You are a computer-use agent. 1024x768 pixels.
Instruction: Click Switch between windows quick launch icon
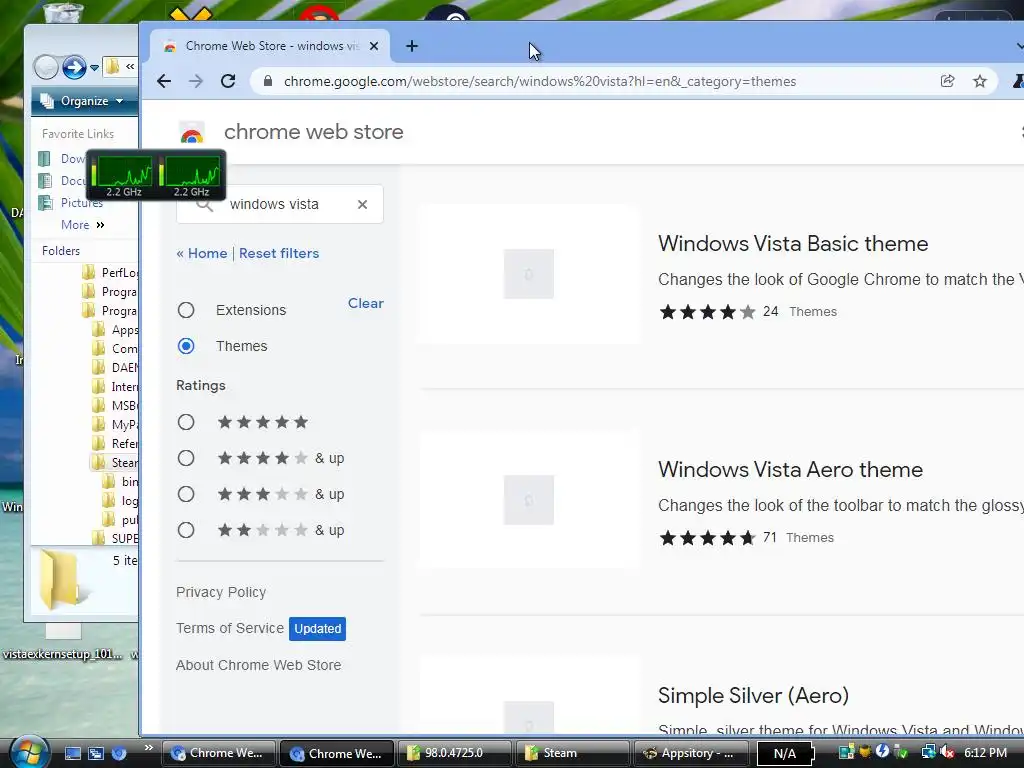96,753
